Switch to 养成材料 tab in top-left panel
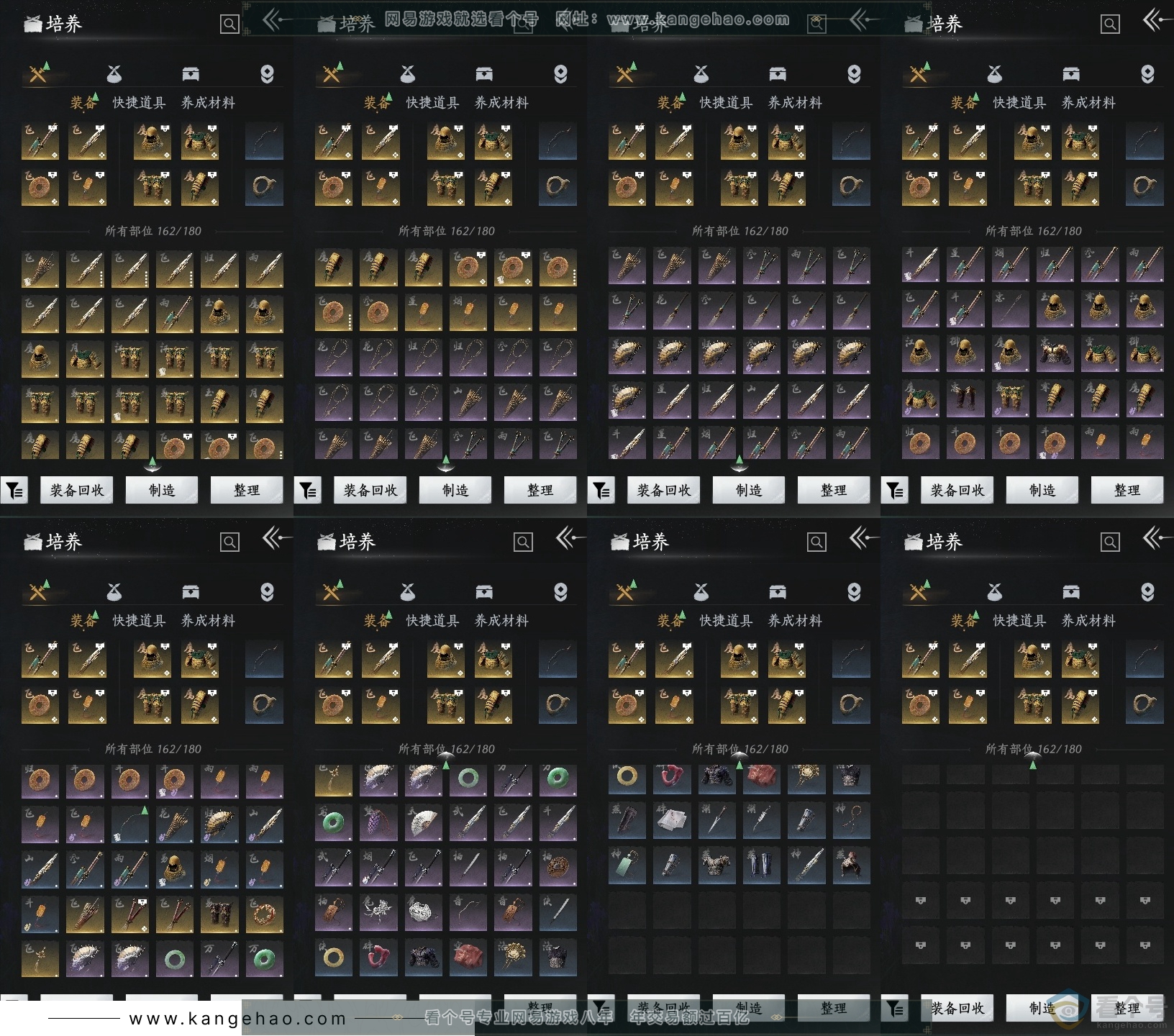 pyautogui.click(x=208, y=103)
